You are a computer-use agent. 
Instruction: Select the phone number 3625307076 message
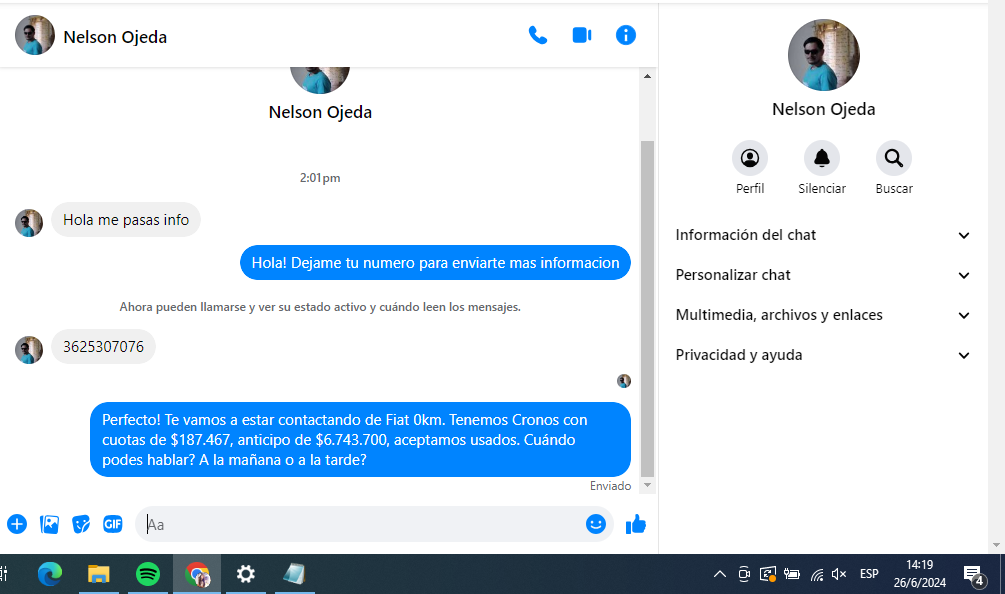point(103,347)
